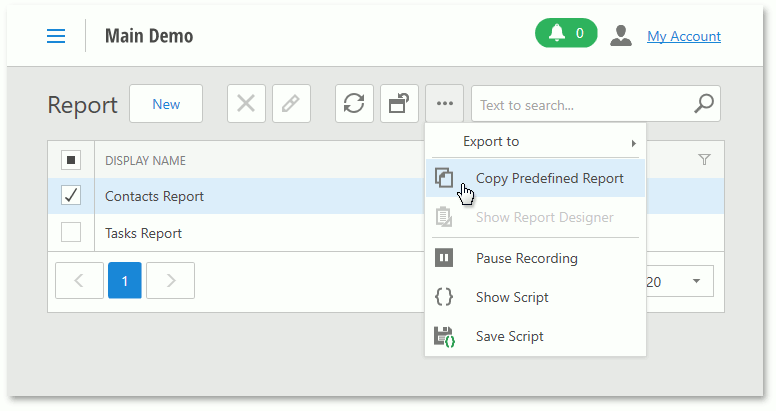Click Save Script in the menu
Image resolution: width=776 pixels, height=411 pixels.
pos(509,336)
